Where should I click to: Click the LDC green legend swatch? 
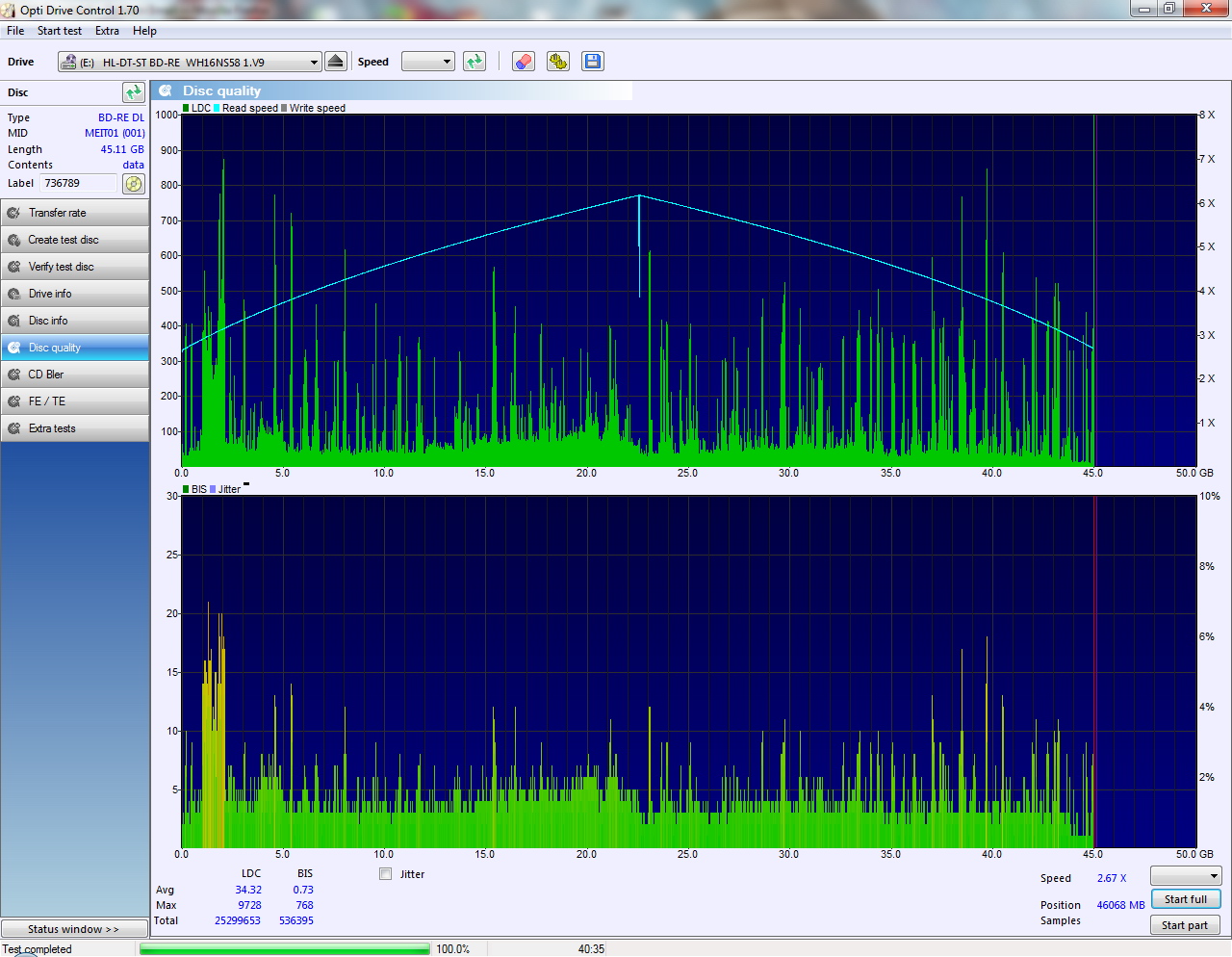(186, 108)
